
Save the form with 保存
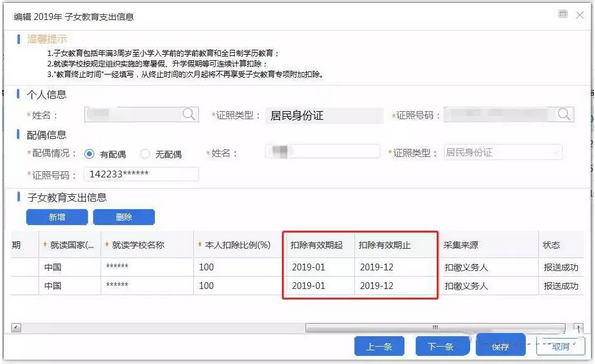(501, 346)
